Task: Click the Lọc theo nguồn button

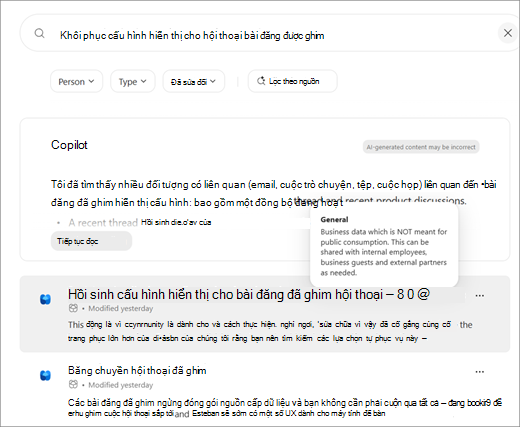Action: click(x=292, y=81)
